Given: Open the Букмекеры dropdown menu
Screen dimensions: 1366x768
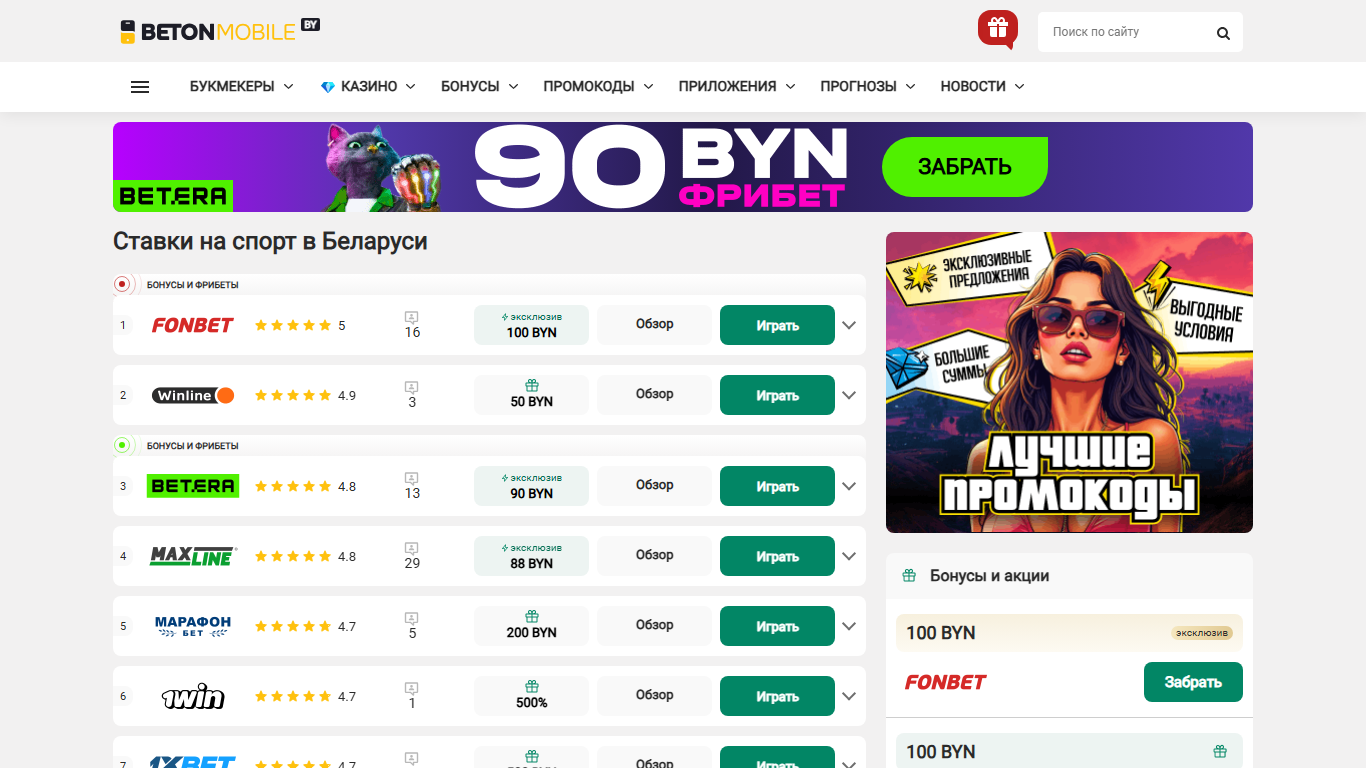Looking at the screenshot, I should tap(242, 87).
